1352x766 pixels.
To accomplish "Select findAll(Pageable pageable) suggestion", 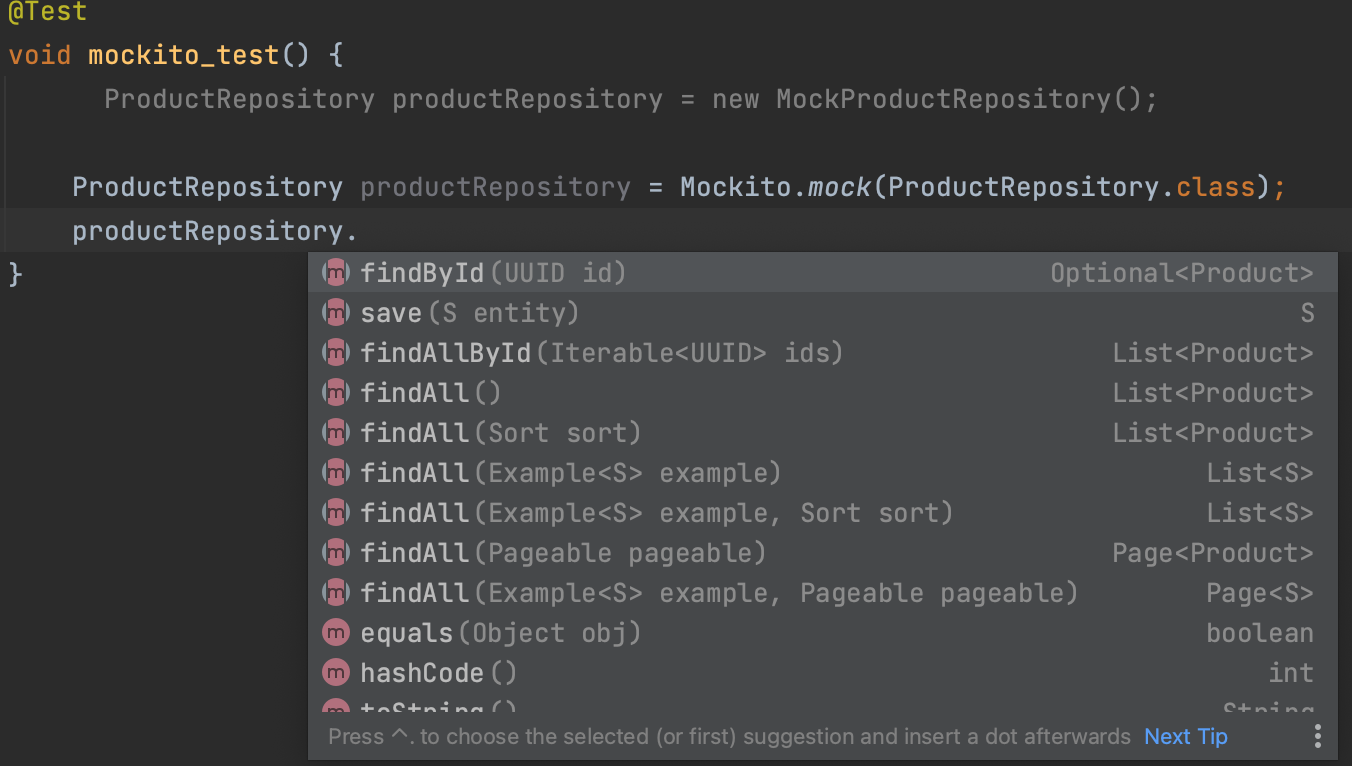I will tap(822, 553).
